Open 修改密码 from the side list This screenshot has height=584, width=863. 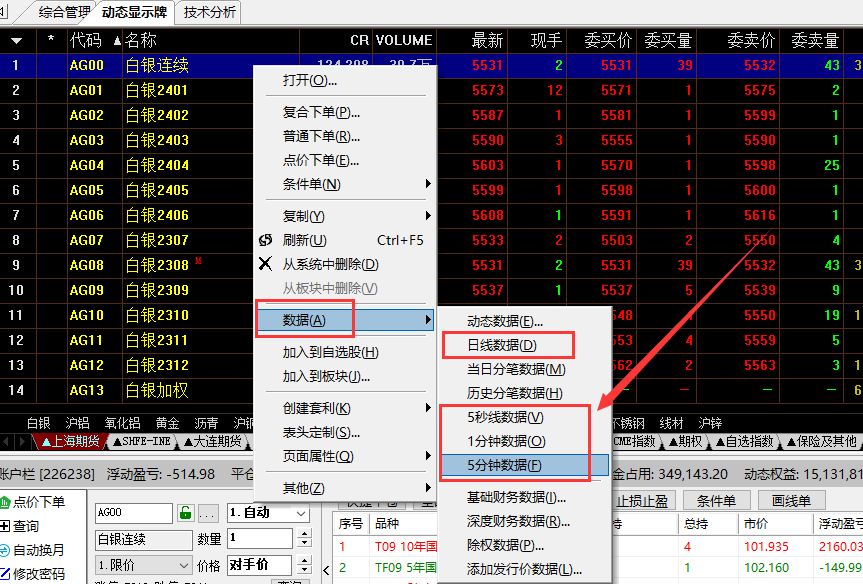point(33,574)
